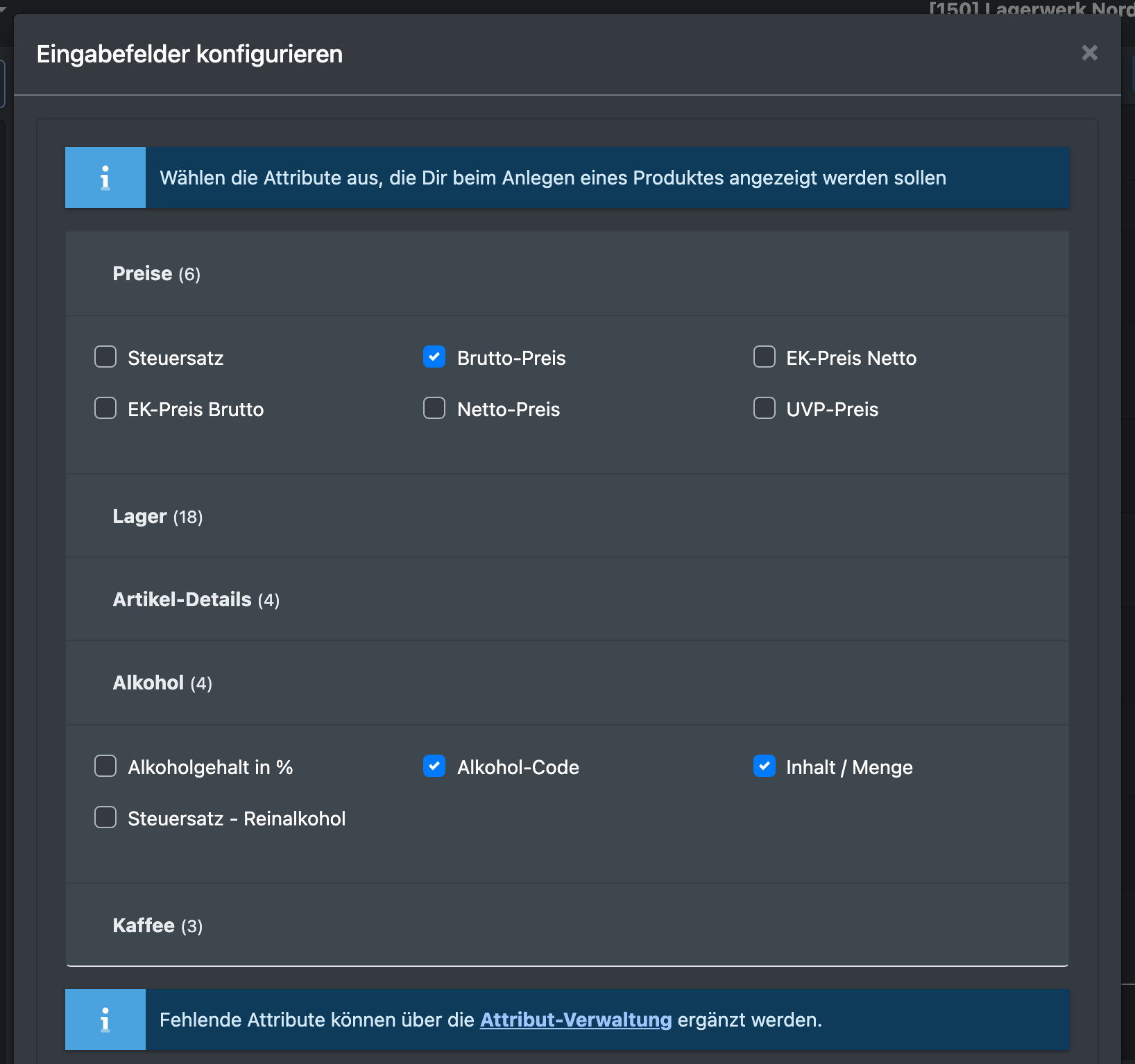Disable the Alkohol-Code checkbox
The height and width of the screenshot is (1064, 1135).
(x=434, y=766)
